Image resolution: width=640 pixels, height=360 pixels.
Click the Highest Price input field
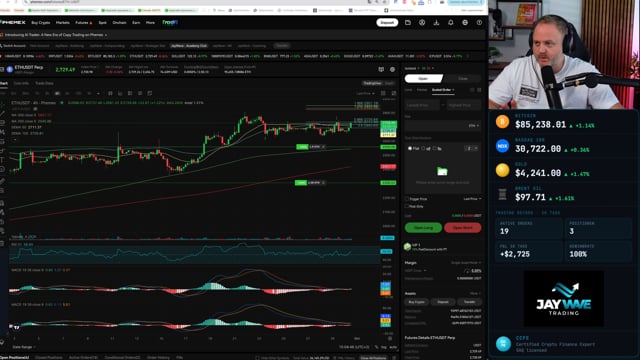pos(463,105)
